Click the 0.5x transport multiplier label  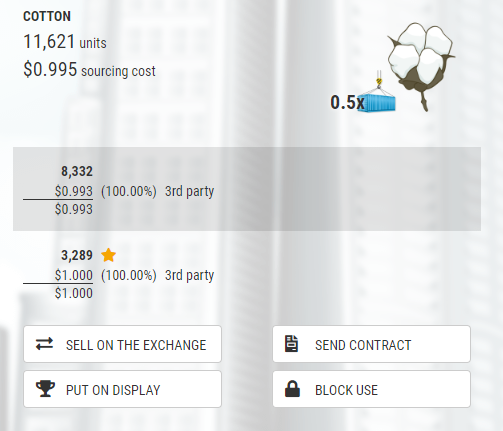tap(347, 102)
